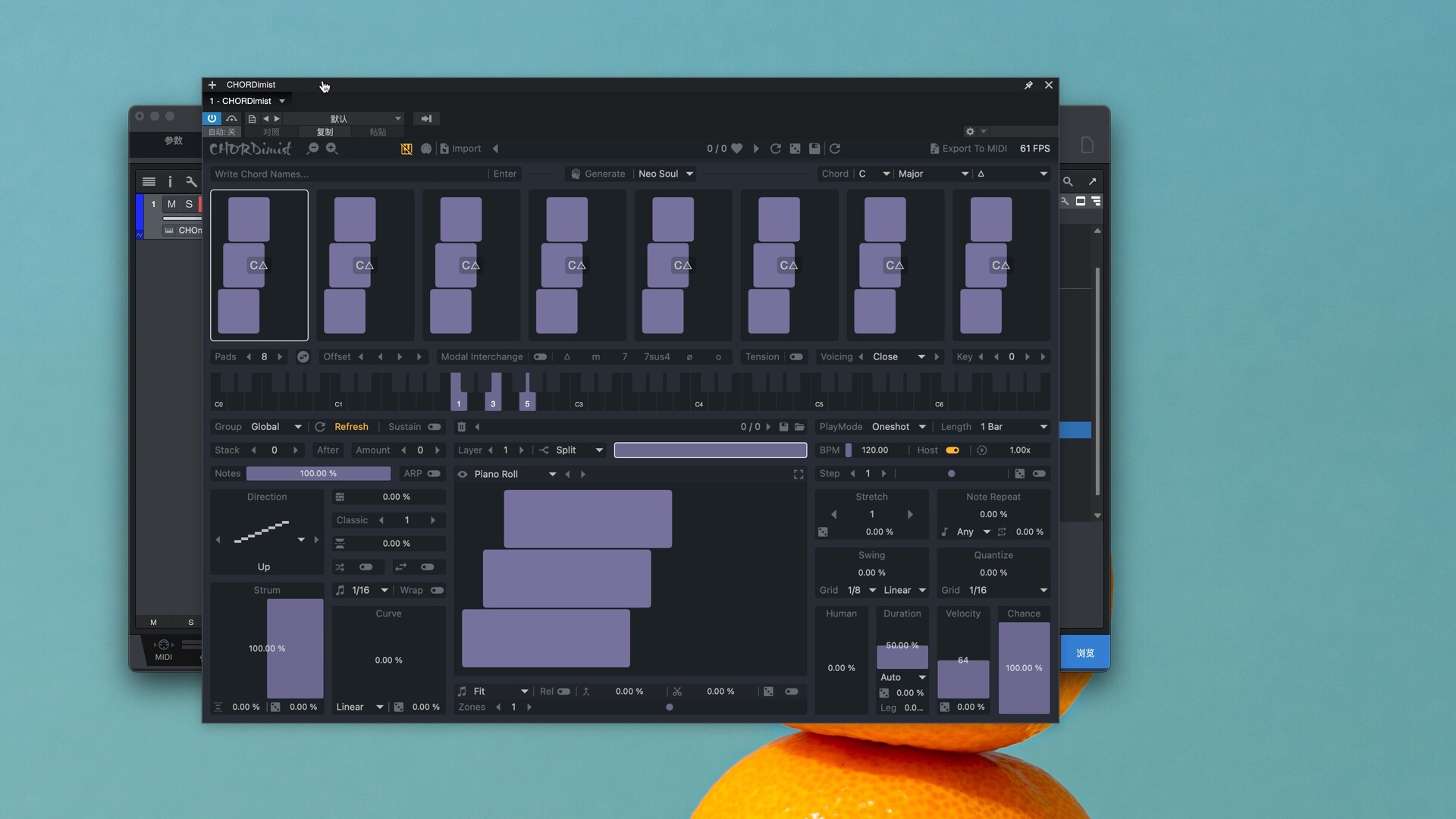Click the dice randomize icon in top toolbar
The image size is (1456, 819).
tap(795, 149)
